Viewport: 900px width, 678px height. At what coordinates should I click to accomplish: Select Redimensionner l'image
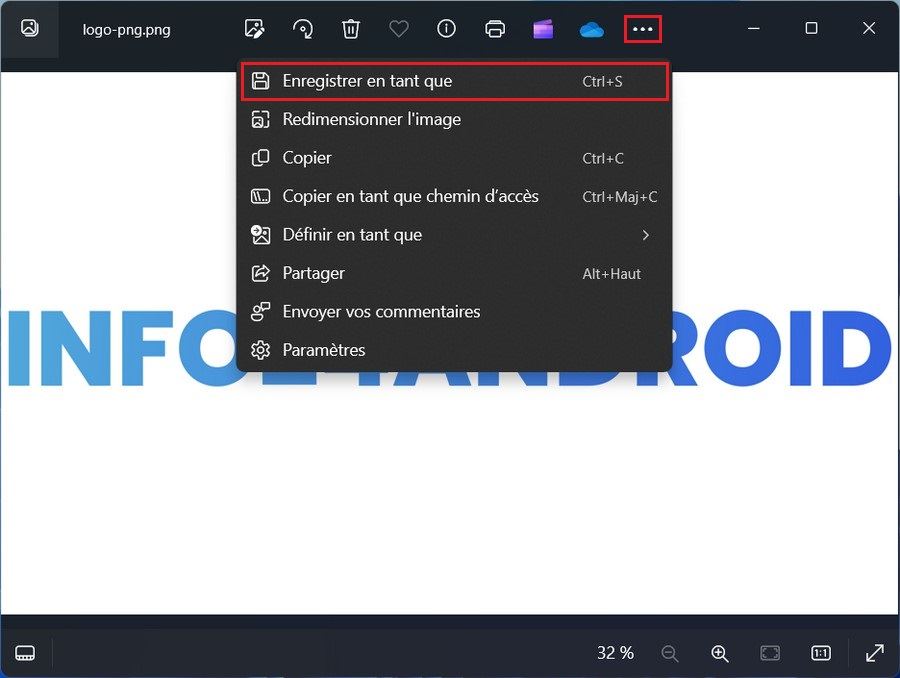coord(372,119)
